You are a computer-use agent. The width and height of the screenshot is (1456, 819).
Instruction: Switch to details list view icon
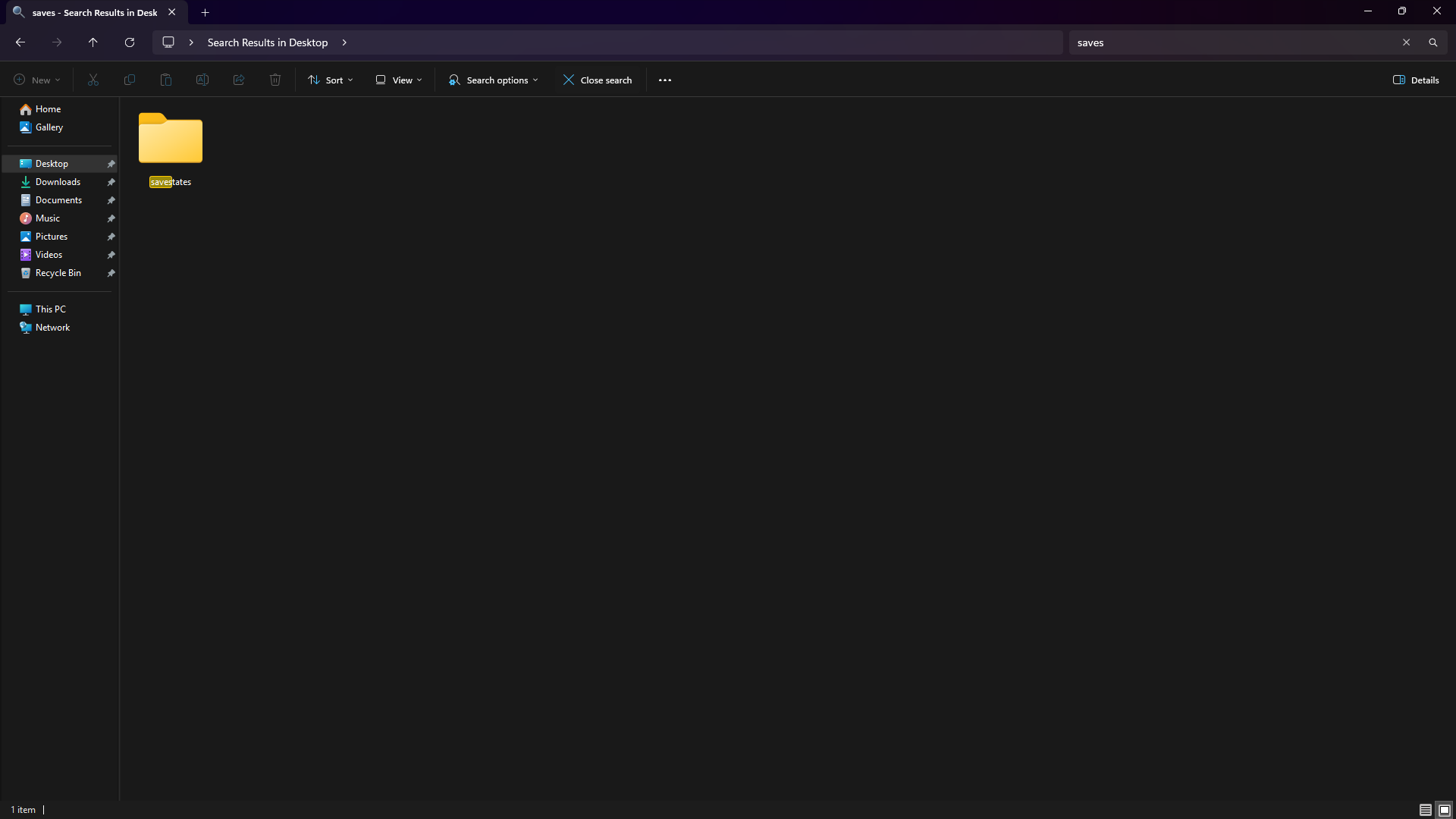[x=1425, y=810]
